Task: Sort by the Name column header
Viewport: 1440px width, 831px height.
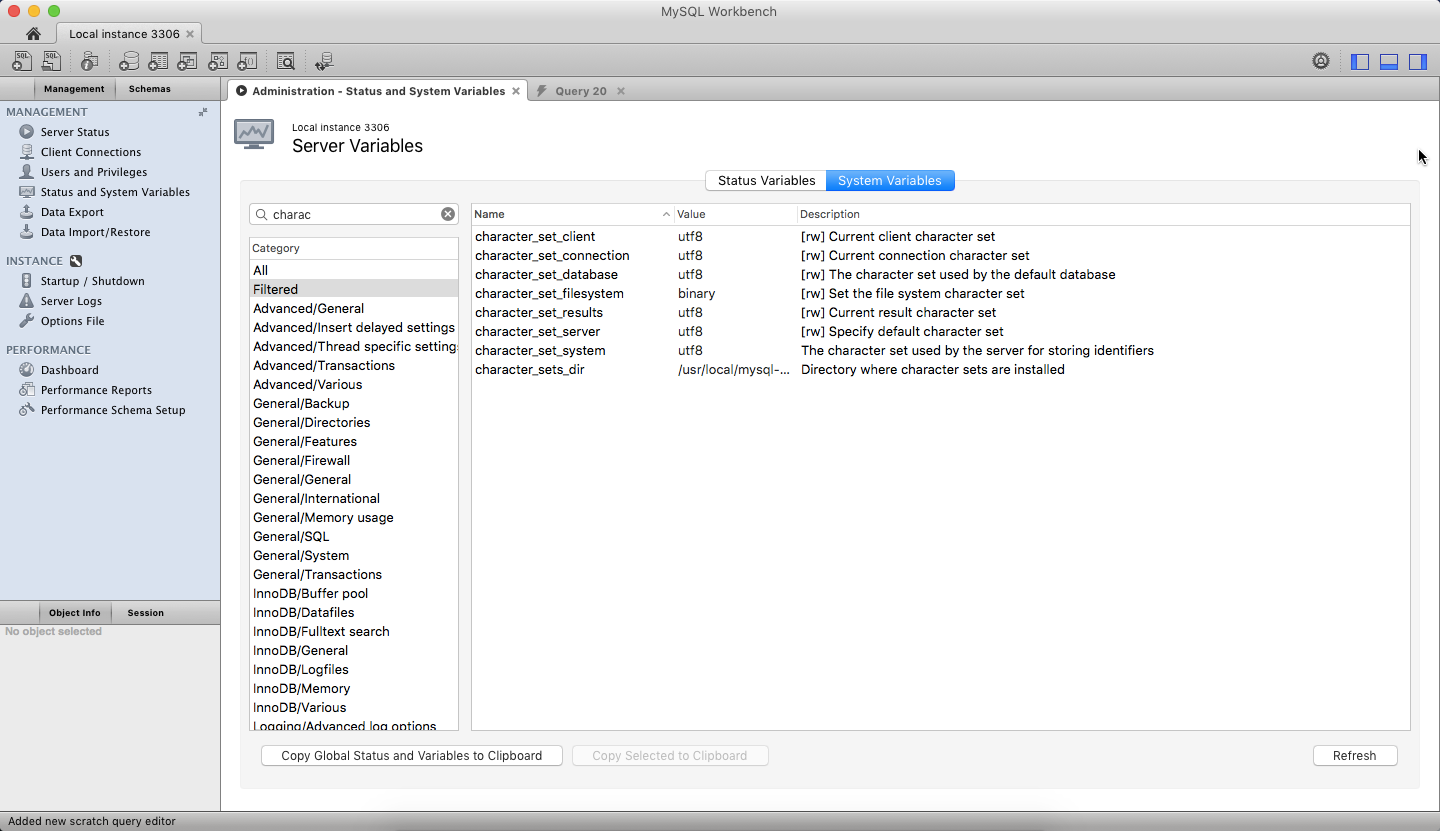Action: coord(572,214)
